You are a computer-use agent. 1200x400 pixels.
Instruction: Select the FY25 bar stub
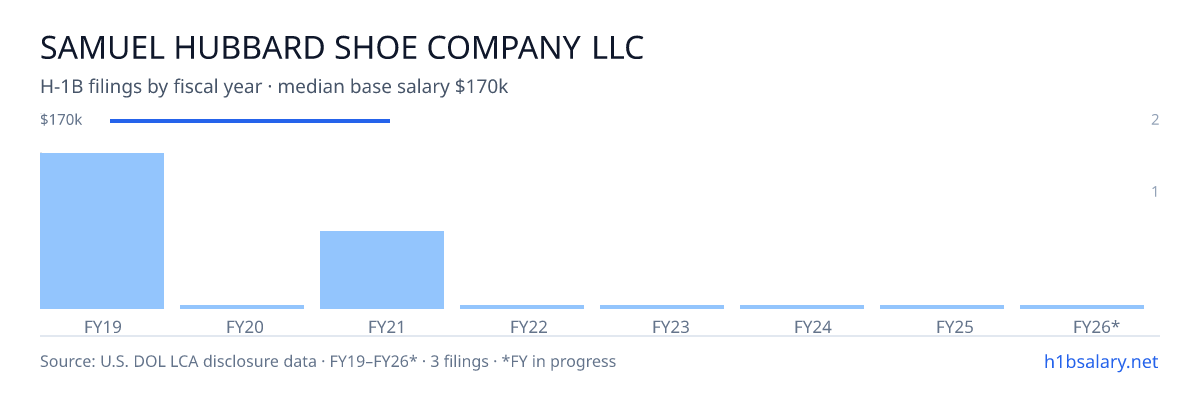pyautogui.click(x=942, y=307)
